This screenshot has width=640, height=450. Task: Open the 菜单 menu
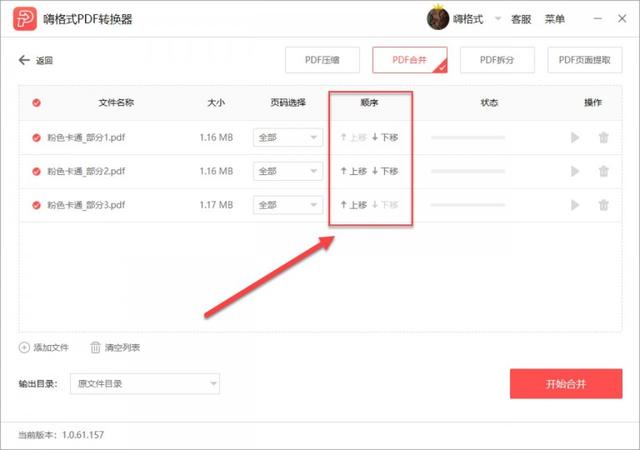click(555, 19)
